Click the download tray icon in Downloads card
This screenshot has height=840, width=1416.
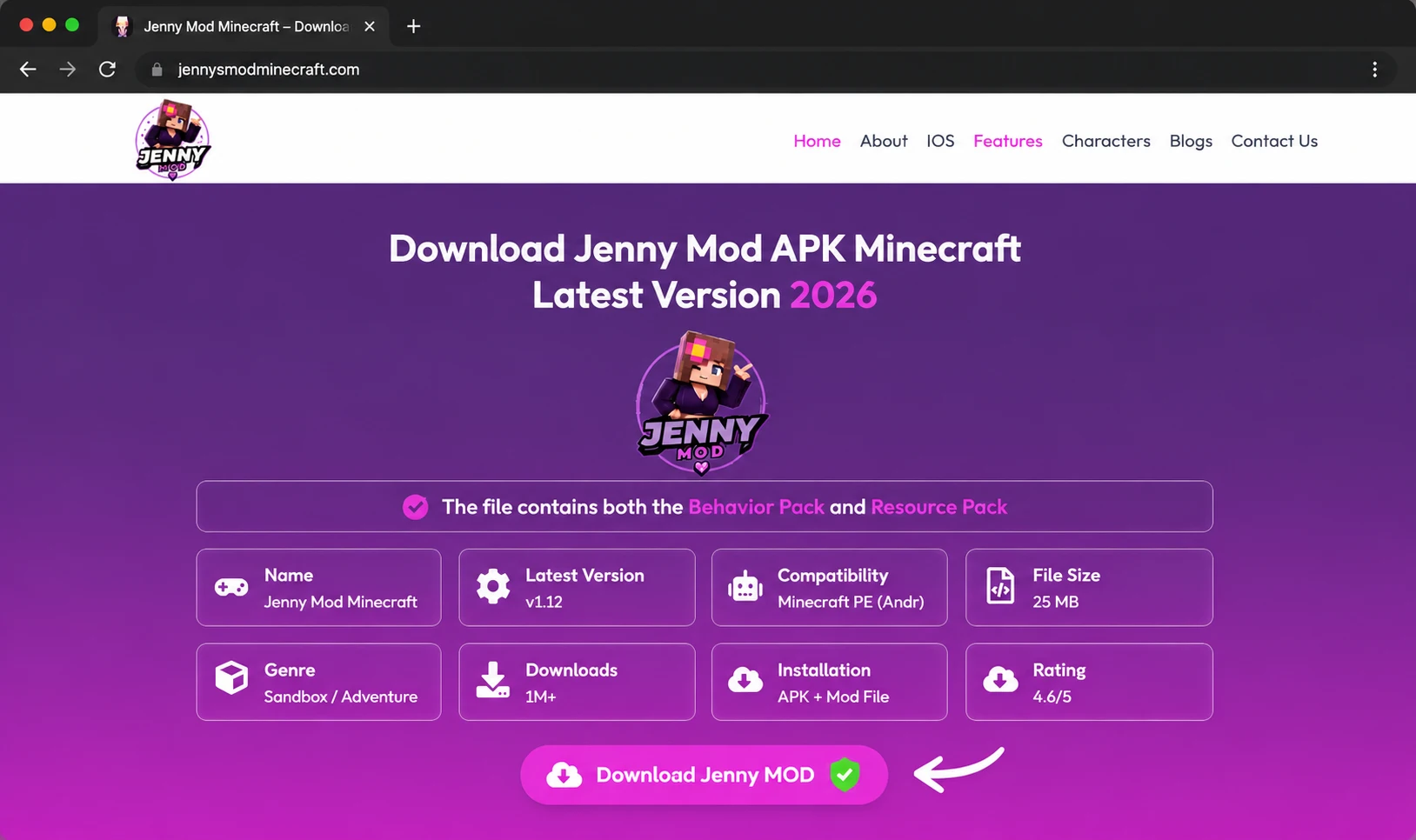[x=493, y=680]
